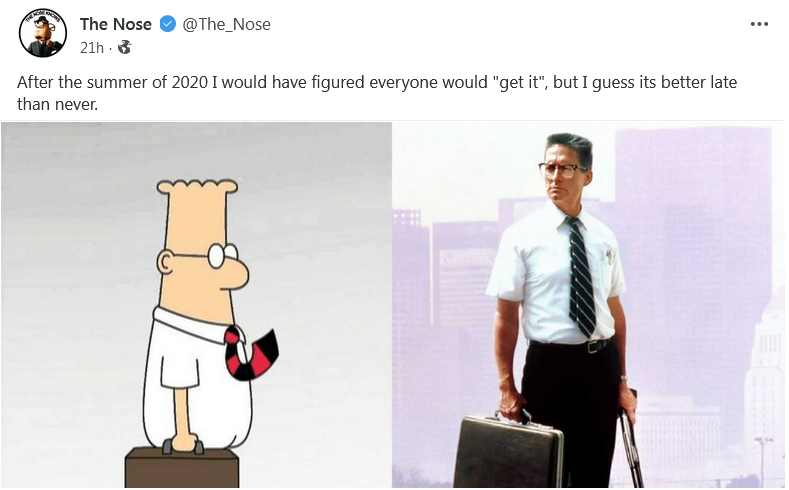Open the three-dot post options menu
Viewport: 789px width, 490px height.
pos(759,24)
